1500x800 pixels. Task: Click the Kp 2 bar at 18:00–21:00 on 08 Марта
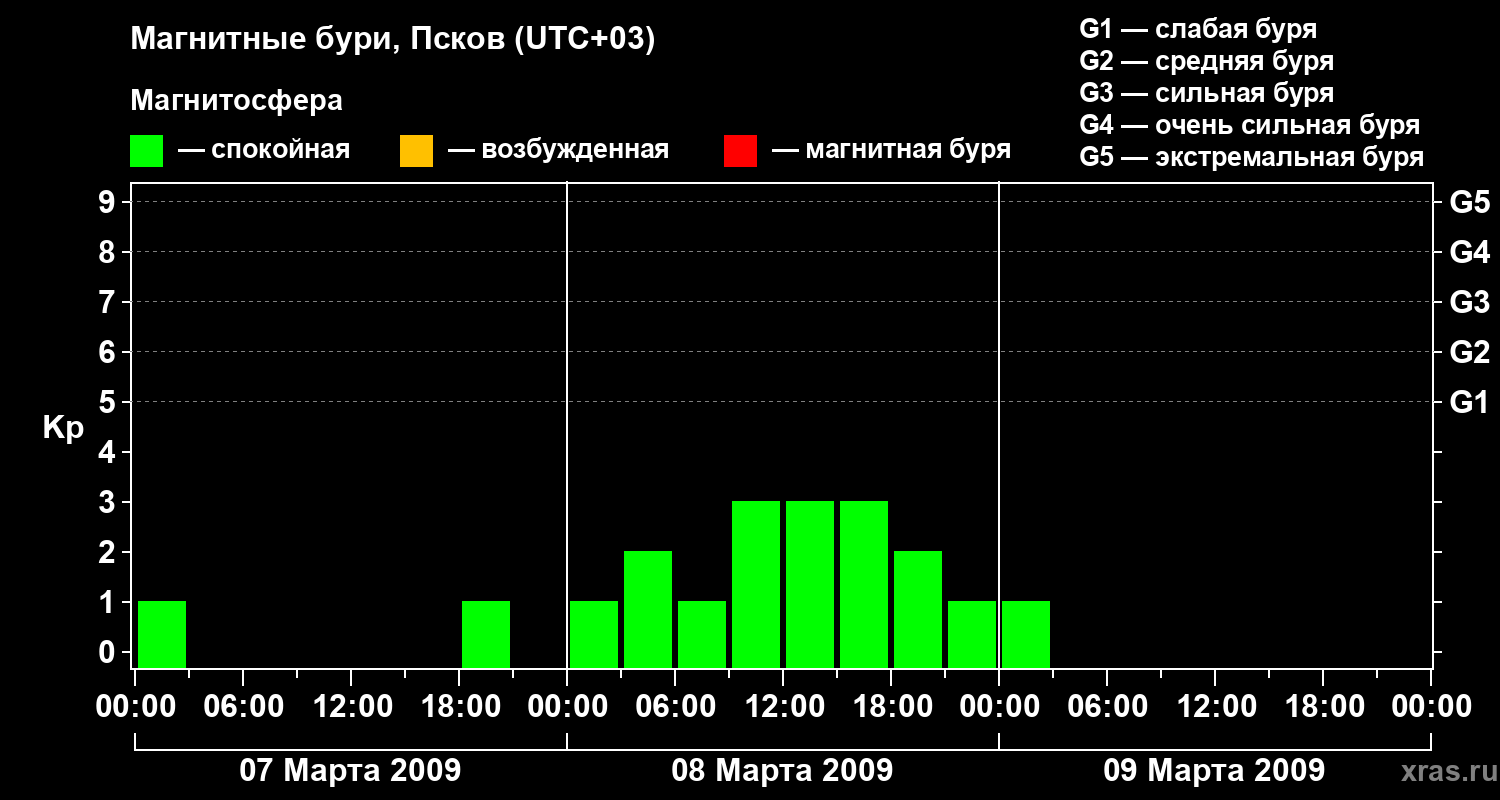point(918,609)
